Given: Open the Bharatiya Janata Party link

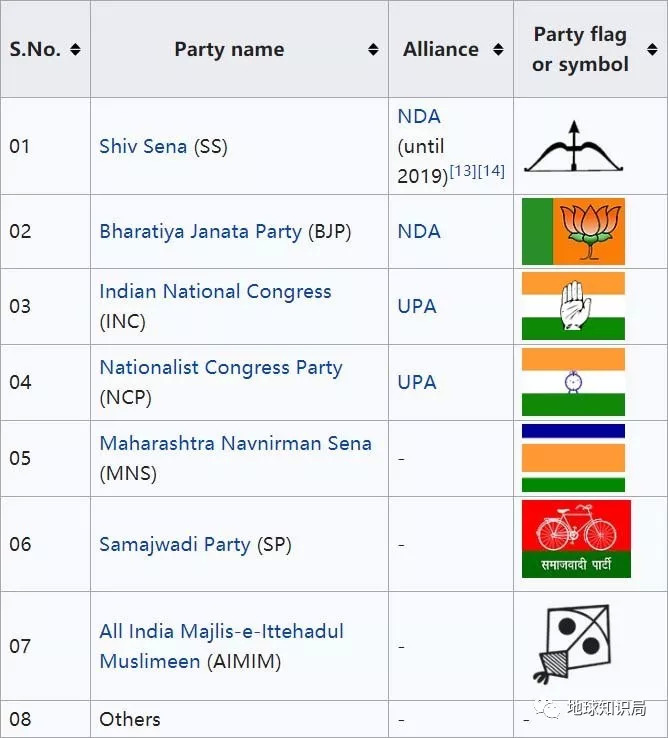Looking at the screenshot, I should (200, 231).
